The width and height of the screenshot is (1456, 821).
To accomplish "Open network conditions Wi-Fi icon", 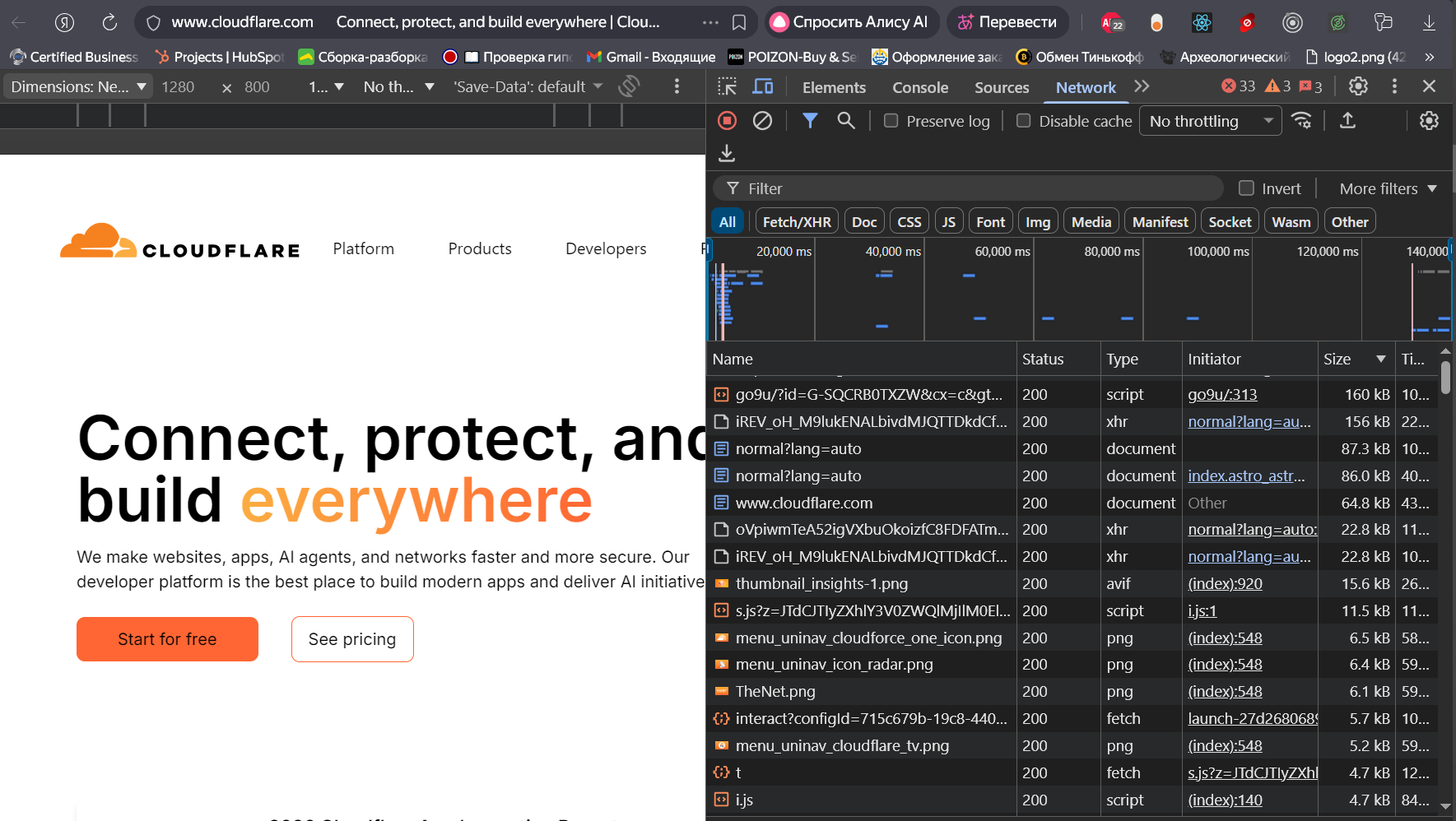I will click(x=1301, y=121).
